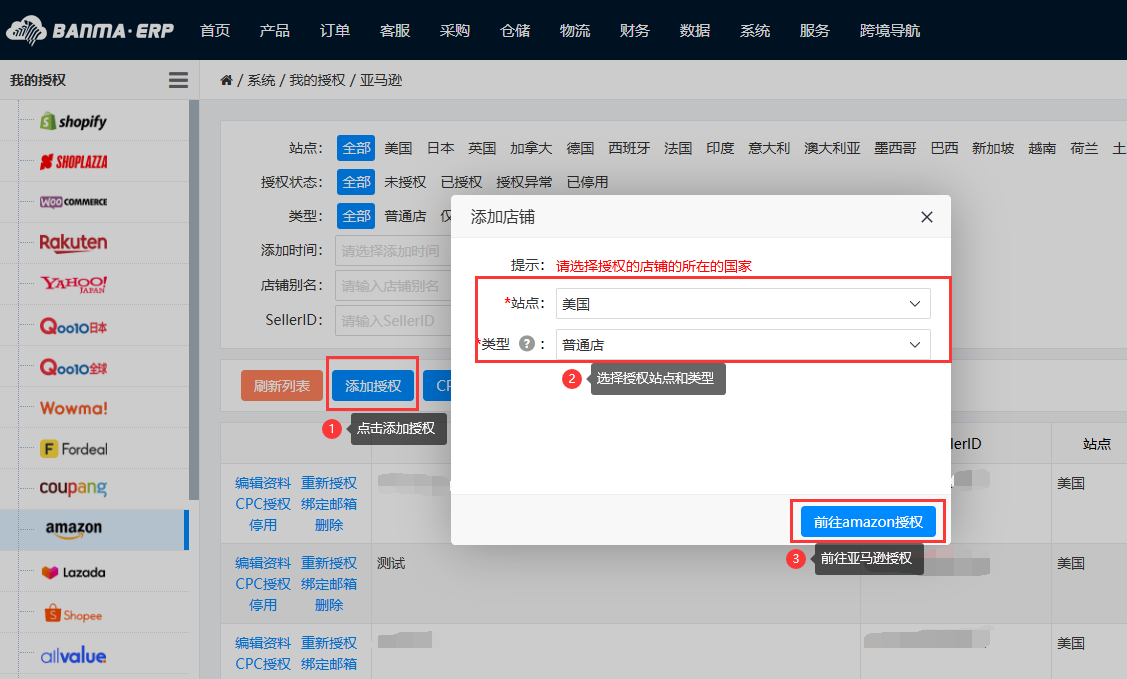The width and height of the screenshot is (1127, 679).
Task: Choose Yahoo Japan in sidebar list
Action: (x=74, y=284)
